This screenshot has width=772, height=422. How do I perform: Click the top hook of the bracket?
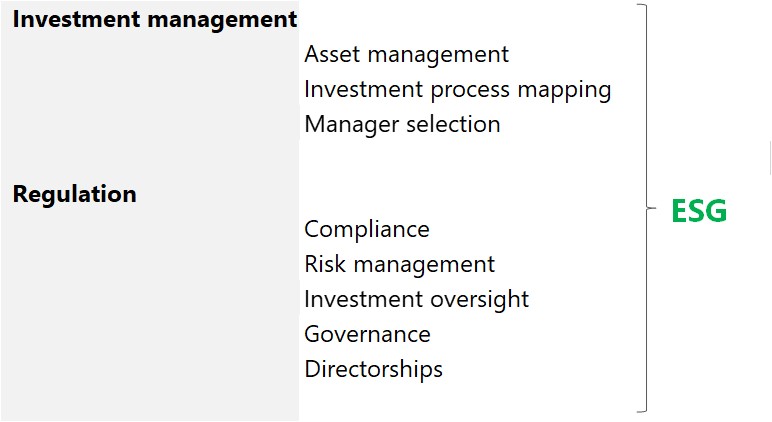[642, 5]
